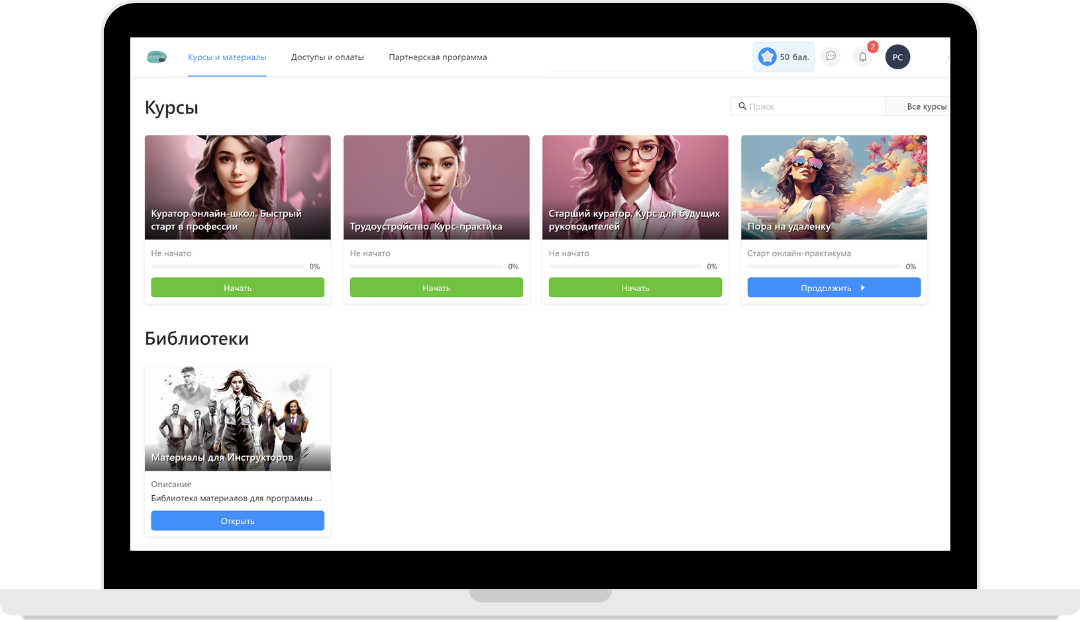1080x620 pixels.
Task: Select the Старший куратор course image
Action: click(635, 186)
